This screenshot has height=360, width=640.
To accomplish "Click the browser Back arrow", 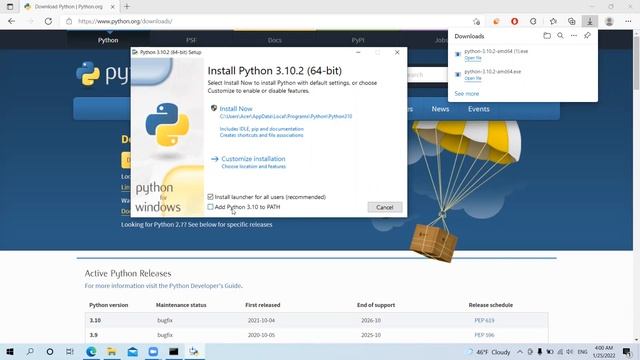I will (11, 21).
